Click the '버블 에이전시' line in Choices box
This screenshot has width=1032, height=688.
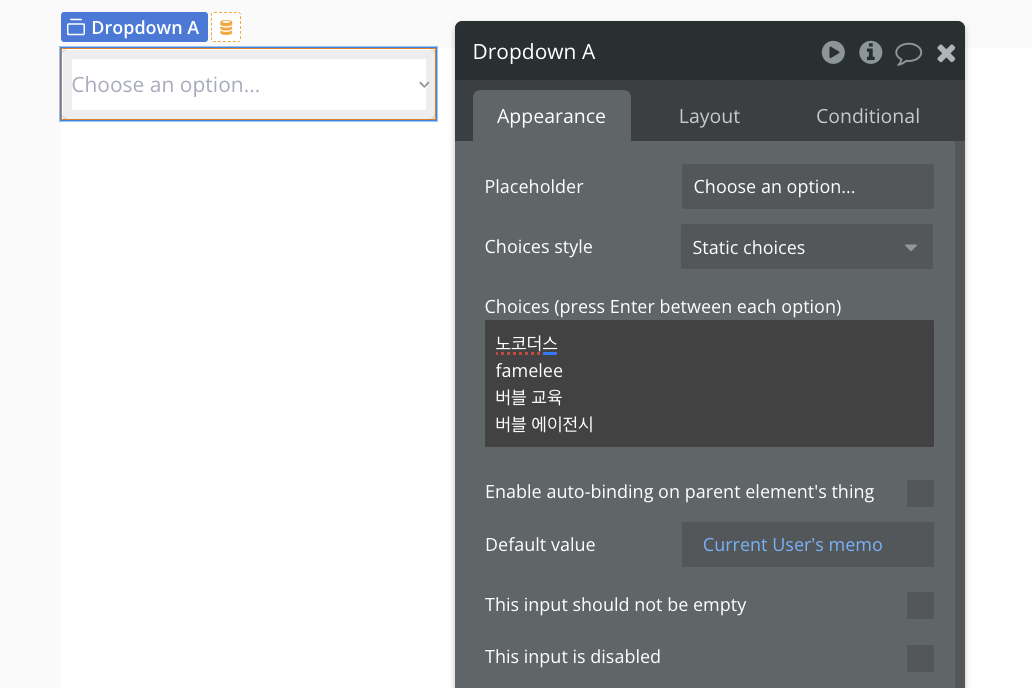click(544, 424)
